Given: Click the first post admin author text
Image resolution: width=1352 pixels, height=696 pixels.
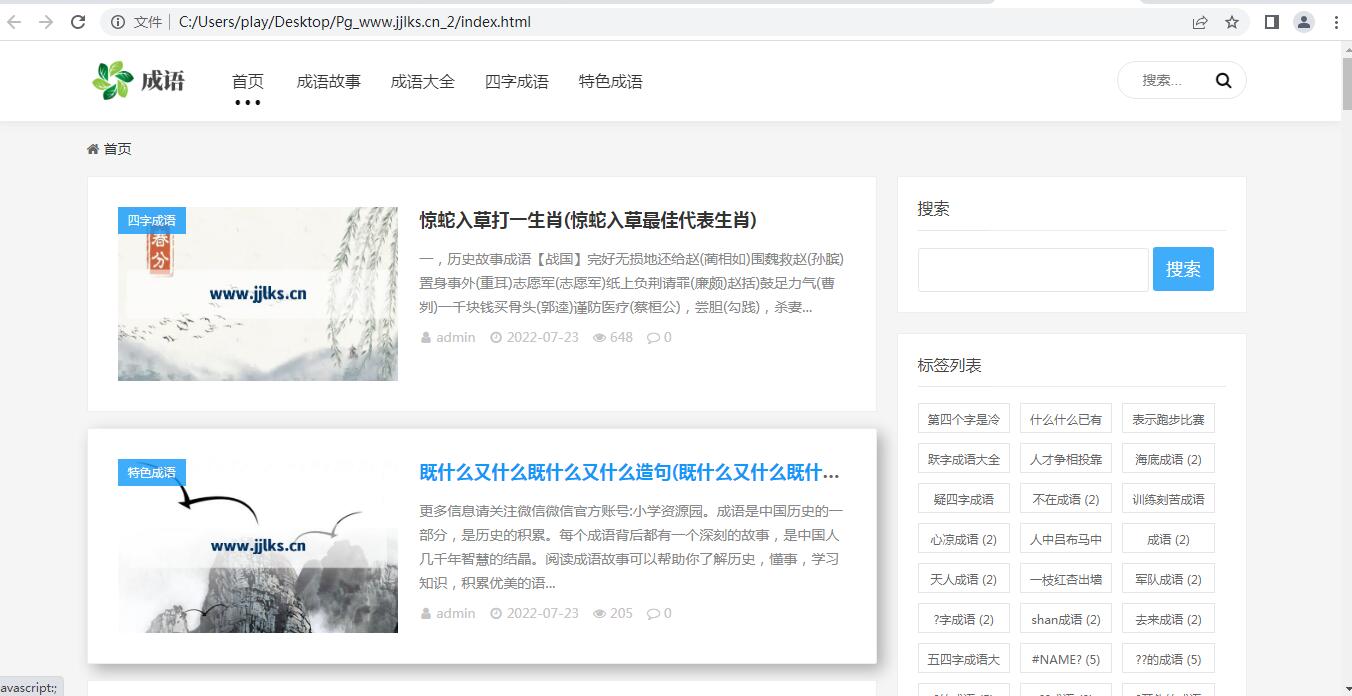Looking at the screenshot, I should 456,338.
